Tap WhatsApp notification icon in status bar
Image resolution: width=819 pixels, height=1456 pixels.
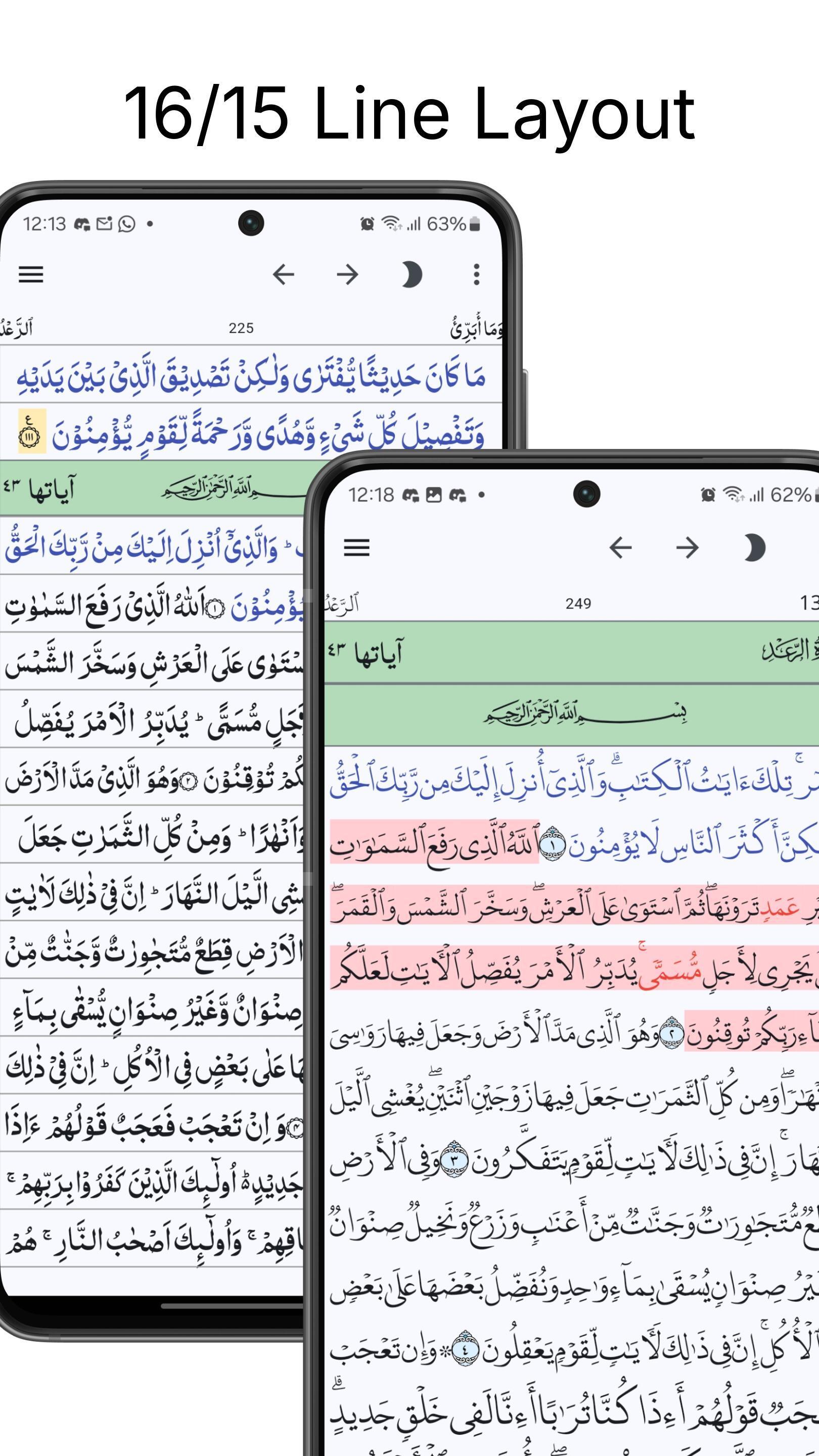coord(126,224)
